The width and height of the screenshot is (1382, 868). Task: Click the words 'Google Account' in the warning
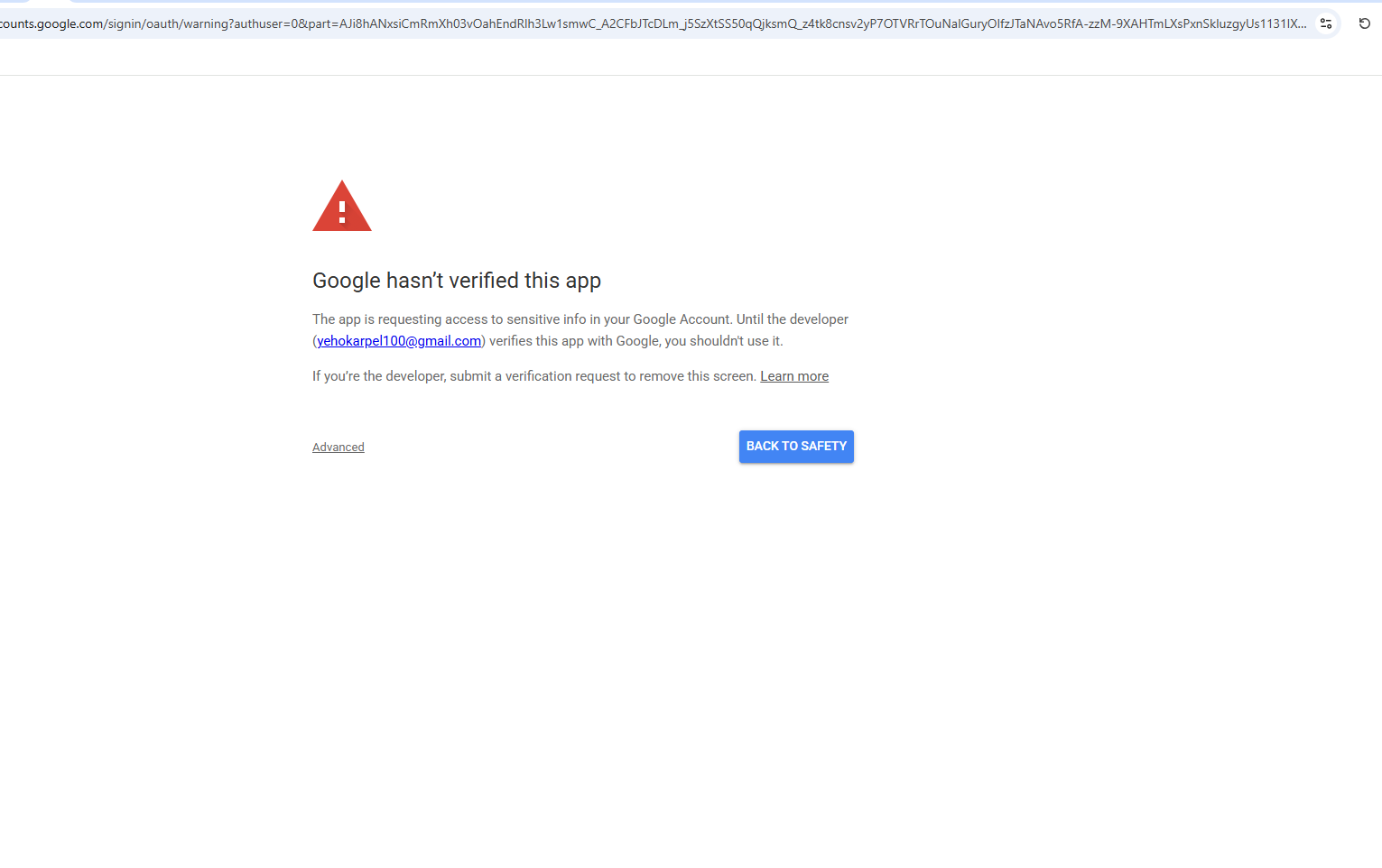click(682, 319)
